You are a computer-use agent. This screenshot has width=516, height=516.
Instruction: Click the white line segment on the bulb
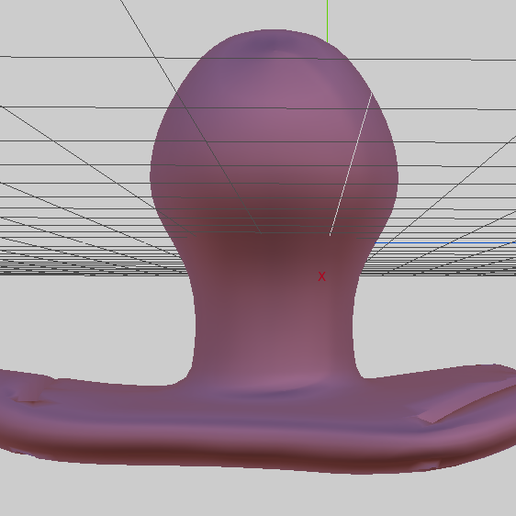click(x=351, y=164)
